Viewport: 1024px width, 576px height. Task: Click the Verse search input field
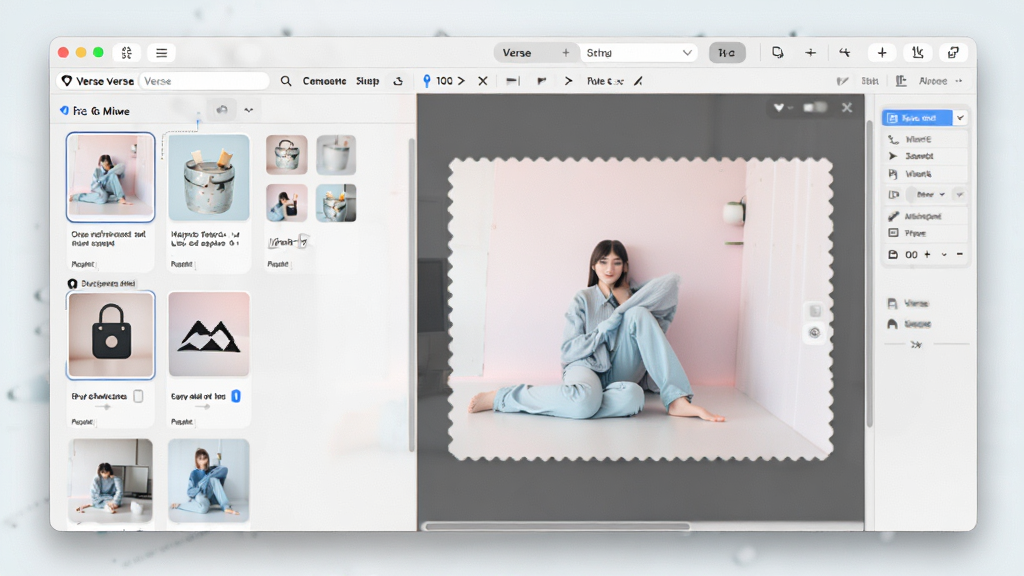204,81
